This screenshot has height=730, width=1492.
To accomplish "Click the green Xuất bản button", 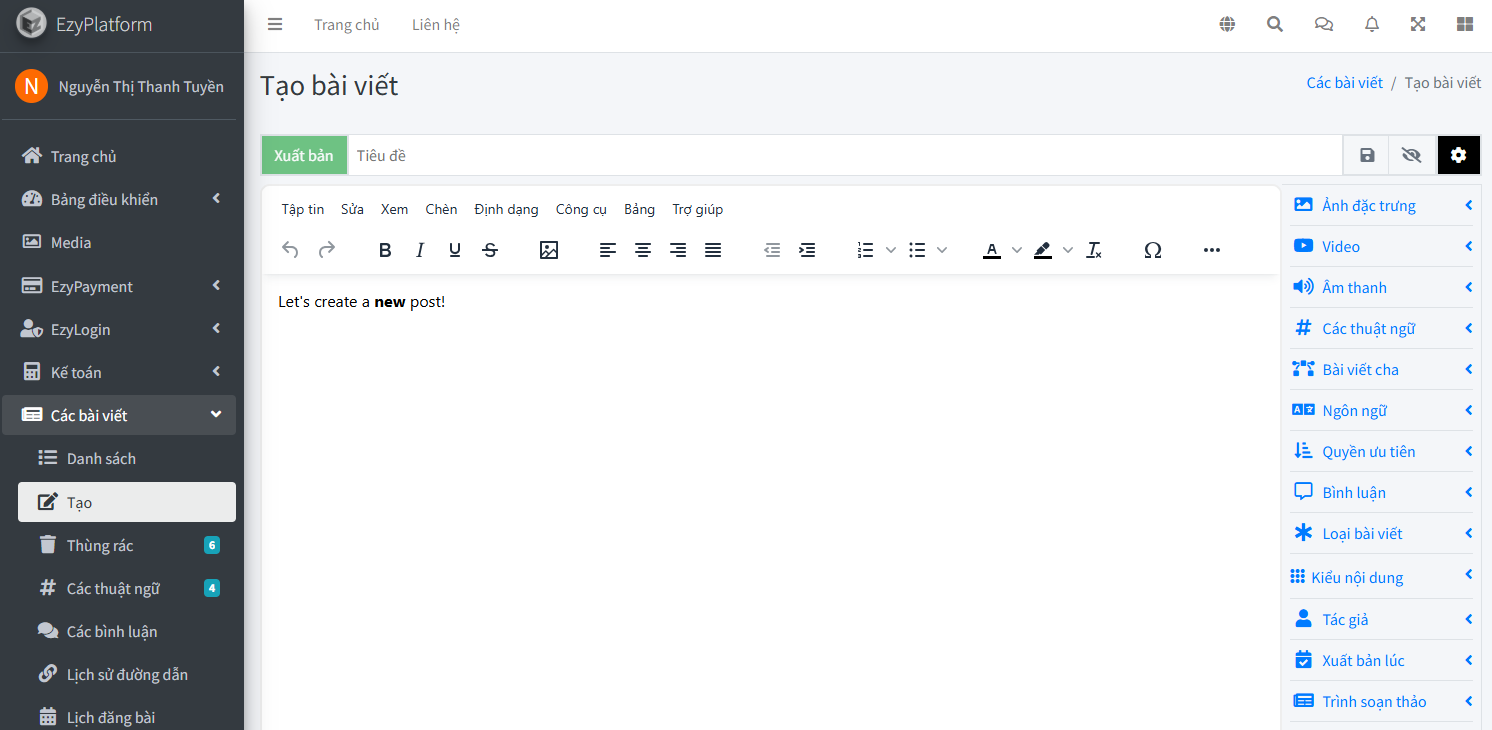I will pos(304,155).
